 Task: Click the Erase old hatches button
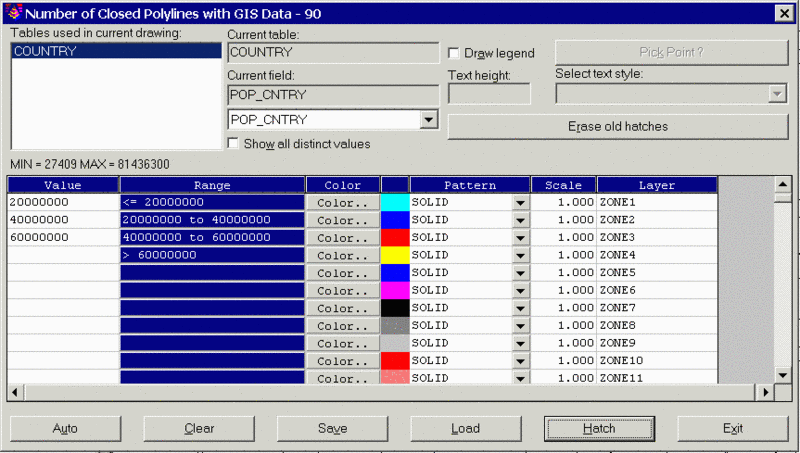pyautogui.click(x=618, y=127)
